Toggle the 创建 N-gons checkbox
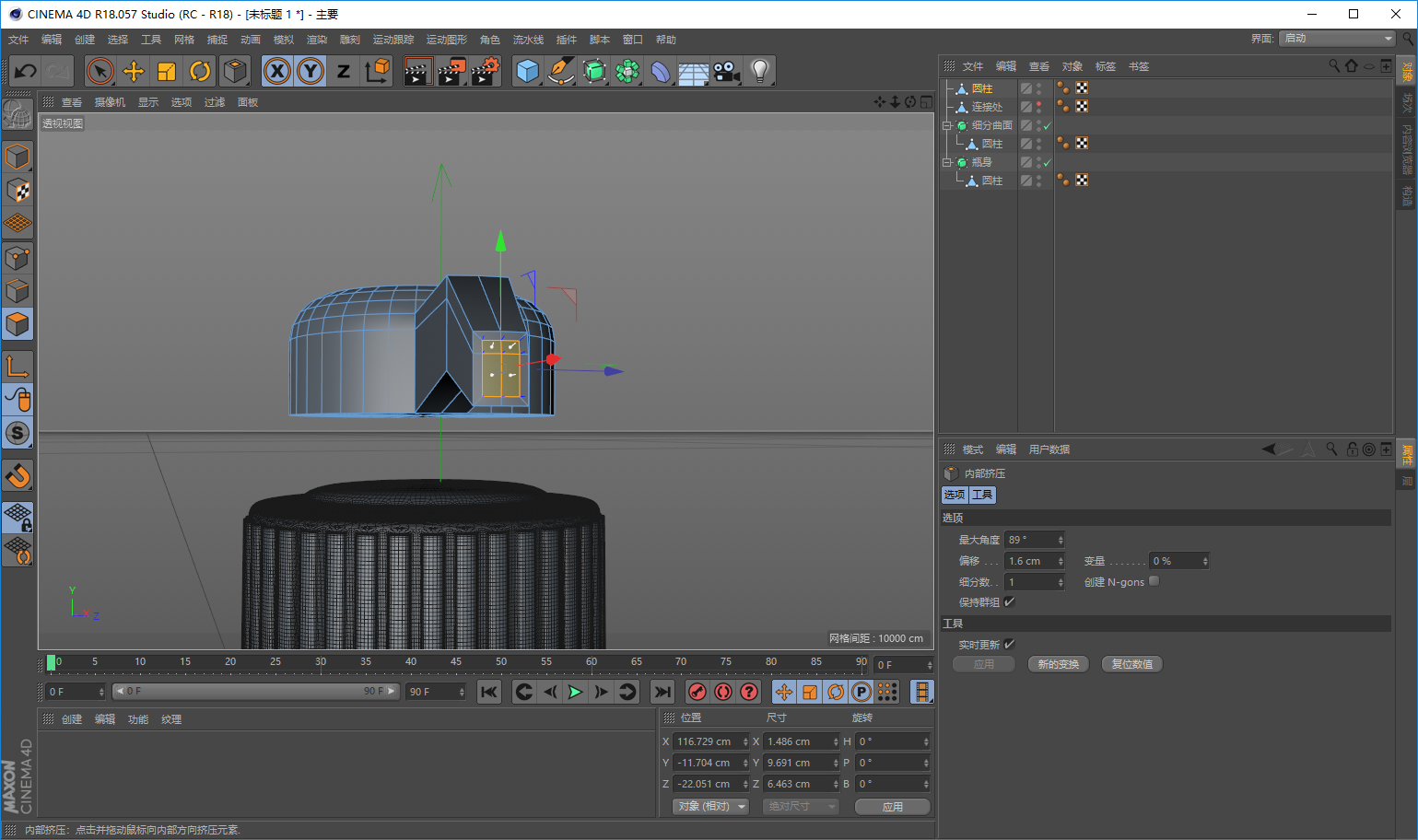Screen dimensions: 1418x840 1154,581
